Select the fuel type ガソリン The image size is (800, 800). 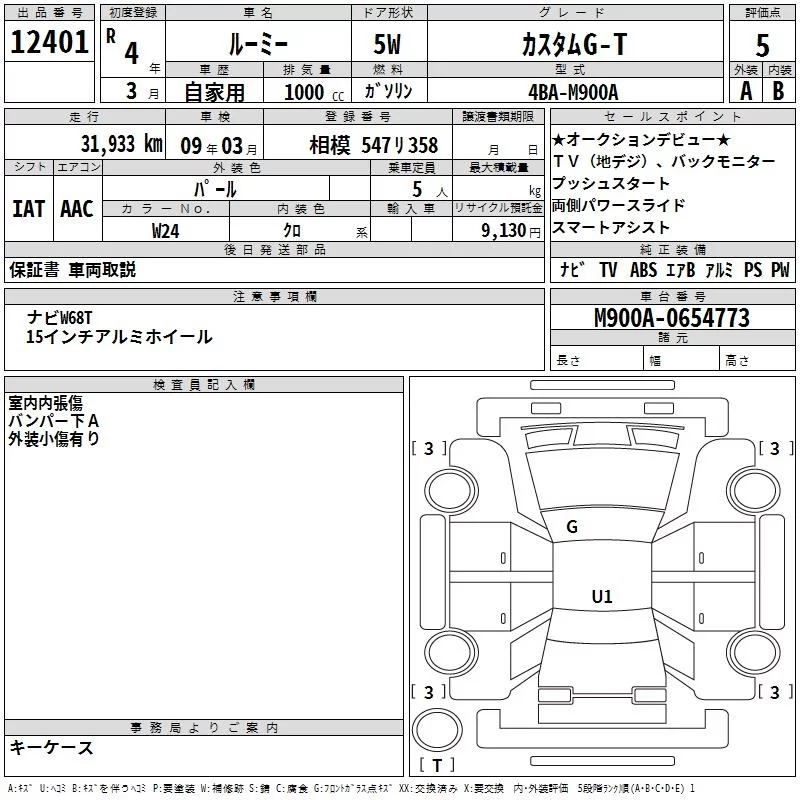(388, 91)
